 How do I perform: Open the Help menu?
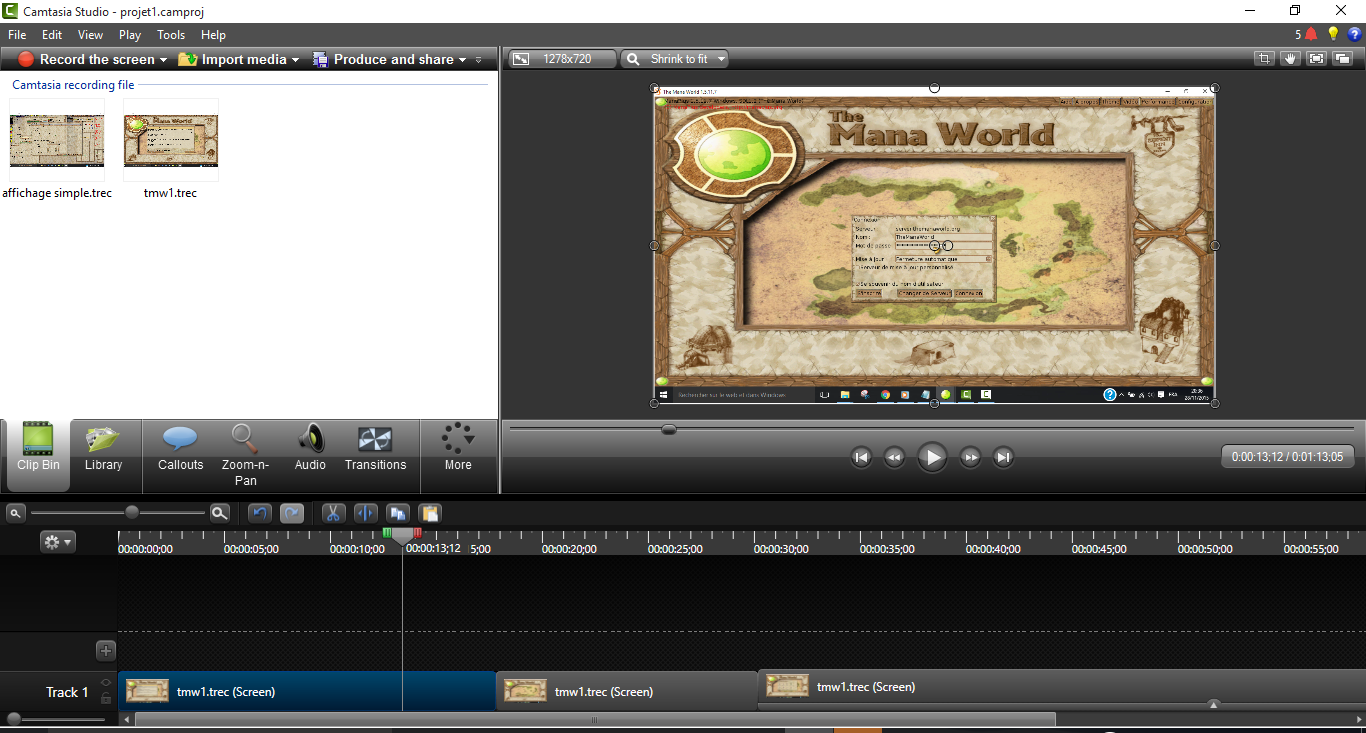(213, 34)
